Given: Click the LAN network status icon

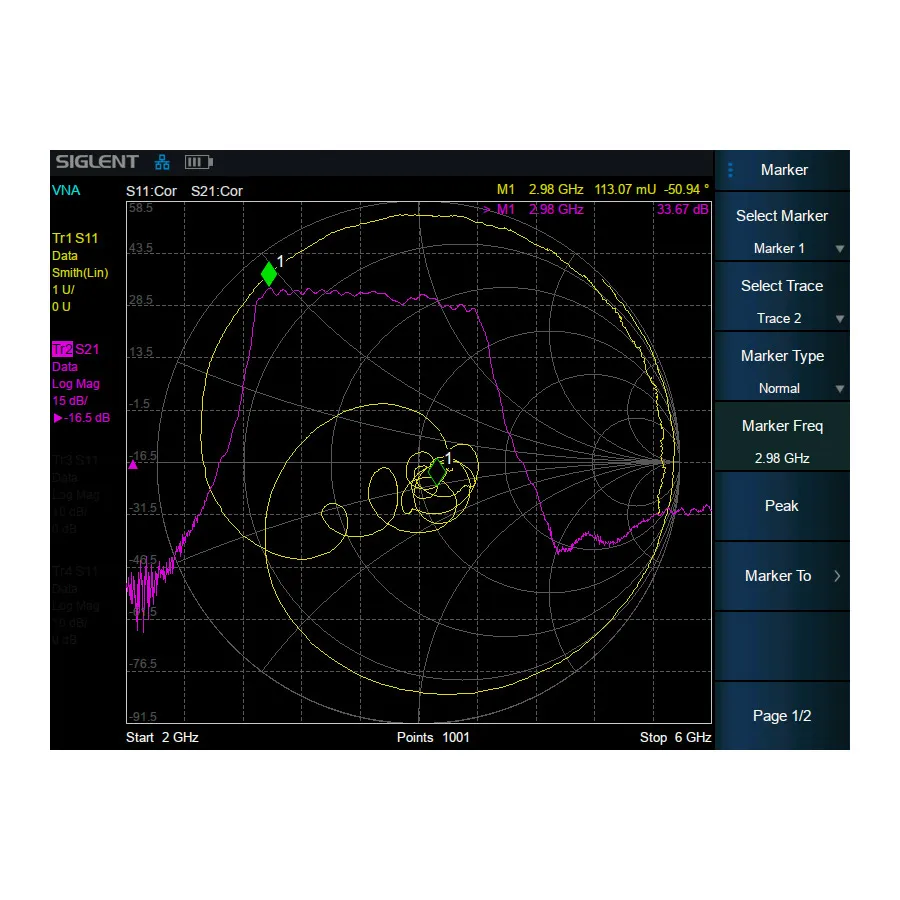Looking at the screenshot, I should (161, 161).
